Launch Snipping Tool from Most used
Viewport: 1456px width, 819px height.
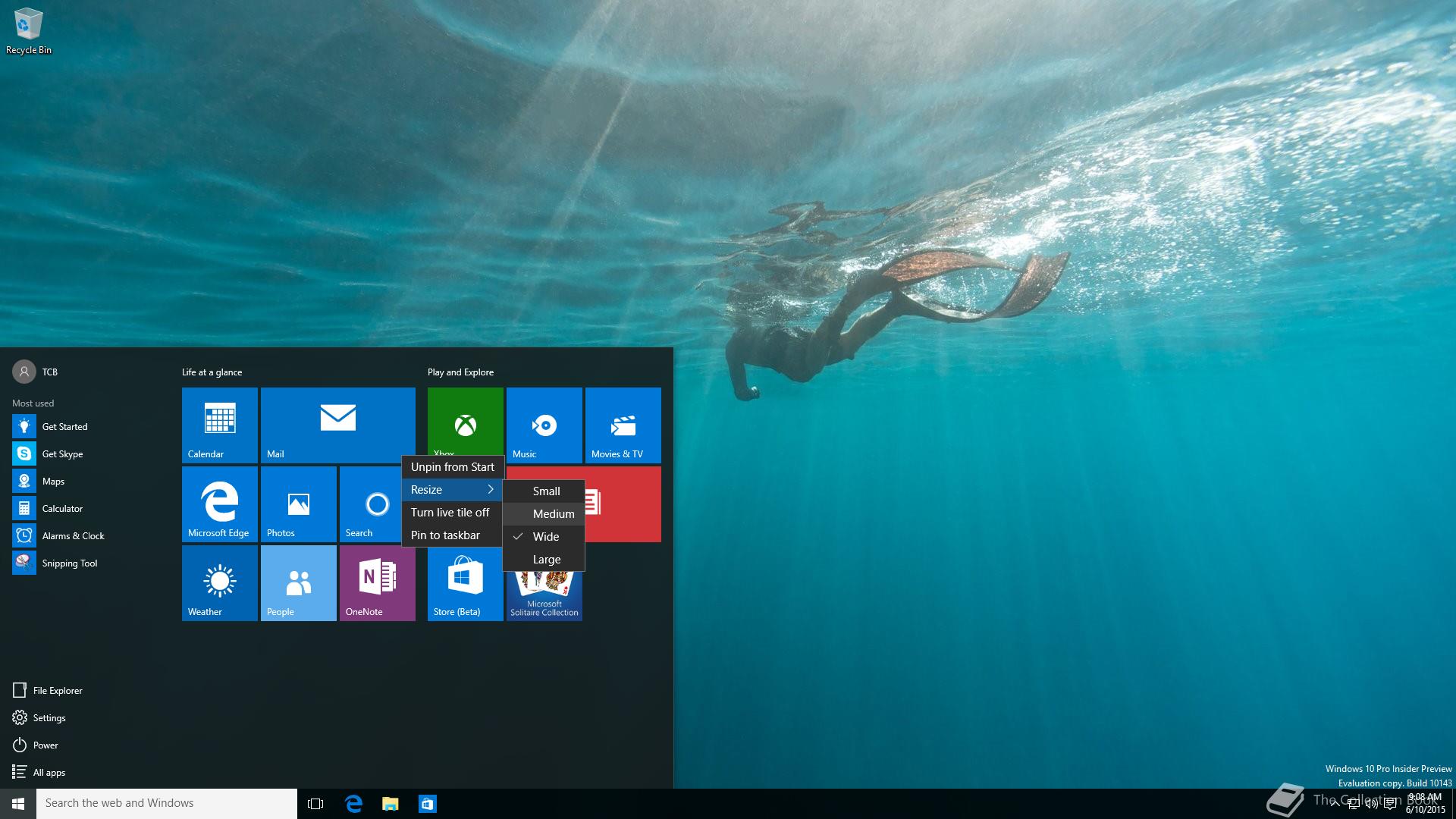click(85, 563)
